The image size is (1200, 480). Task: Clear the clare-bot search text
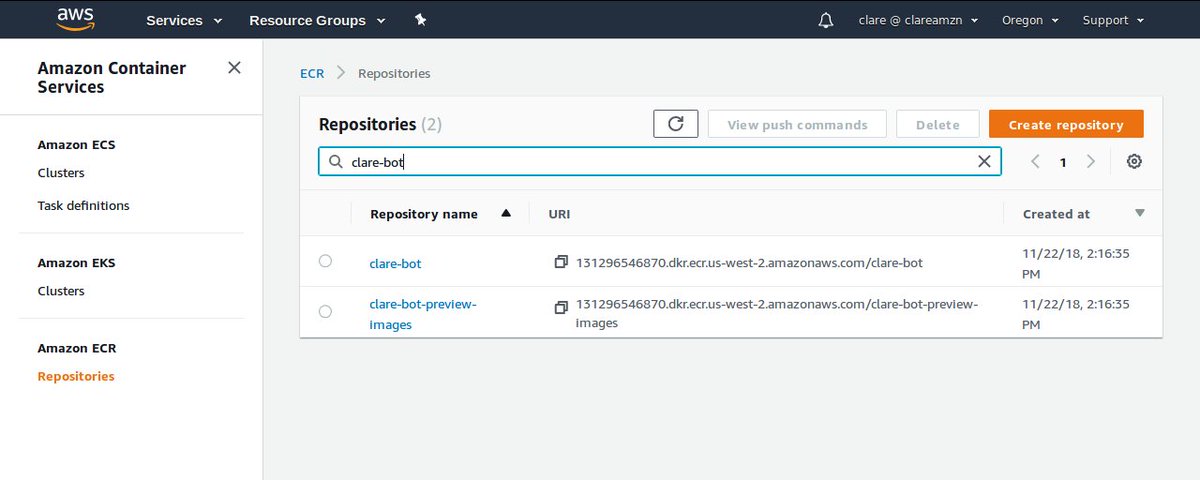[x=984, y=161]
